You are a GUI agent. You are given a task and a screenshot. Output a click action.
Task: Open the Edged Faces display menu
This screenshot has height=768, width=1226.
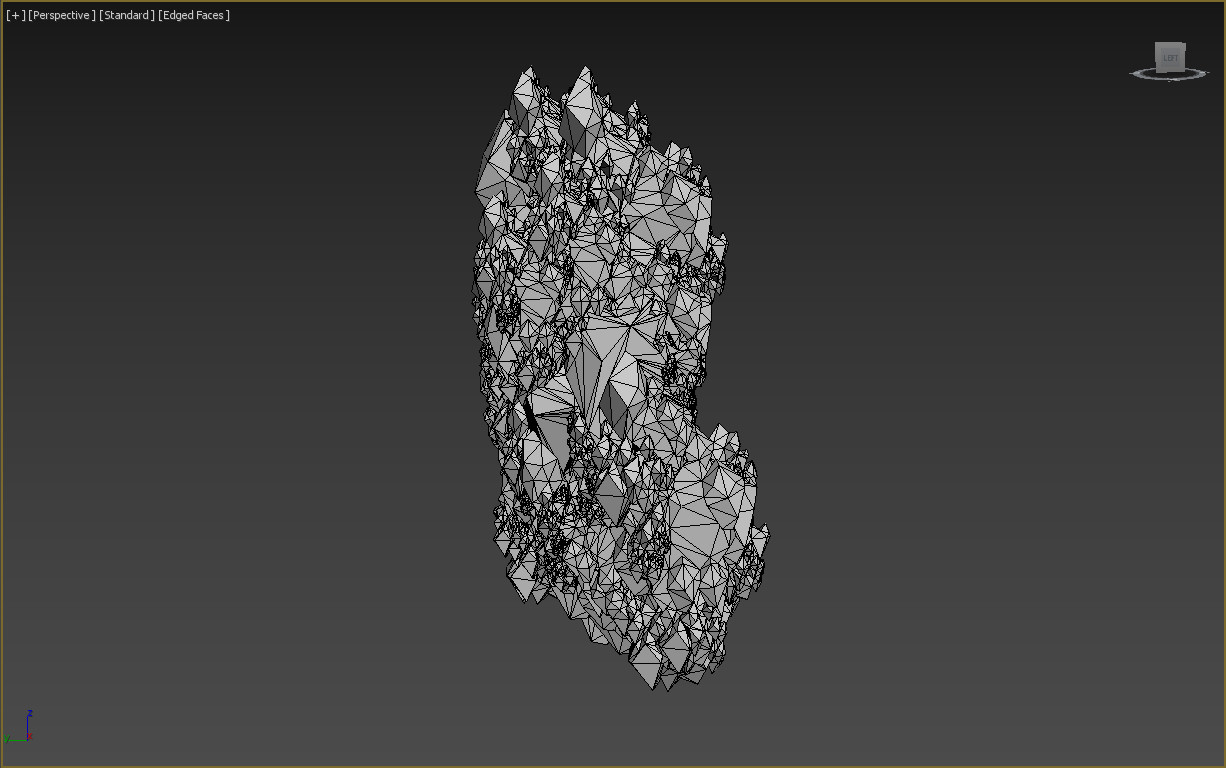click(192, 15)
